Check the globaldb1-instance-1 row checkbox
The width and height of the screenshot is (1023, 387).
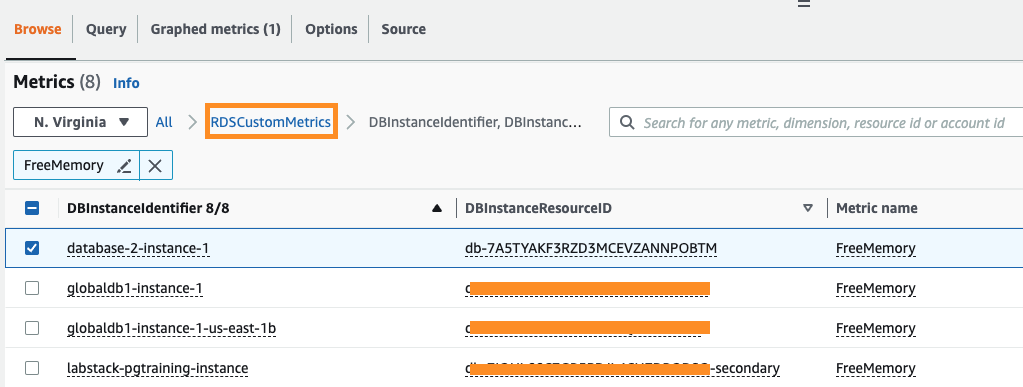click(32, 288)
